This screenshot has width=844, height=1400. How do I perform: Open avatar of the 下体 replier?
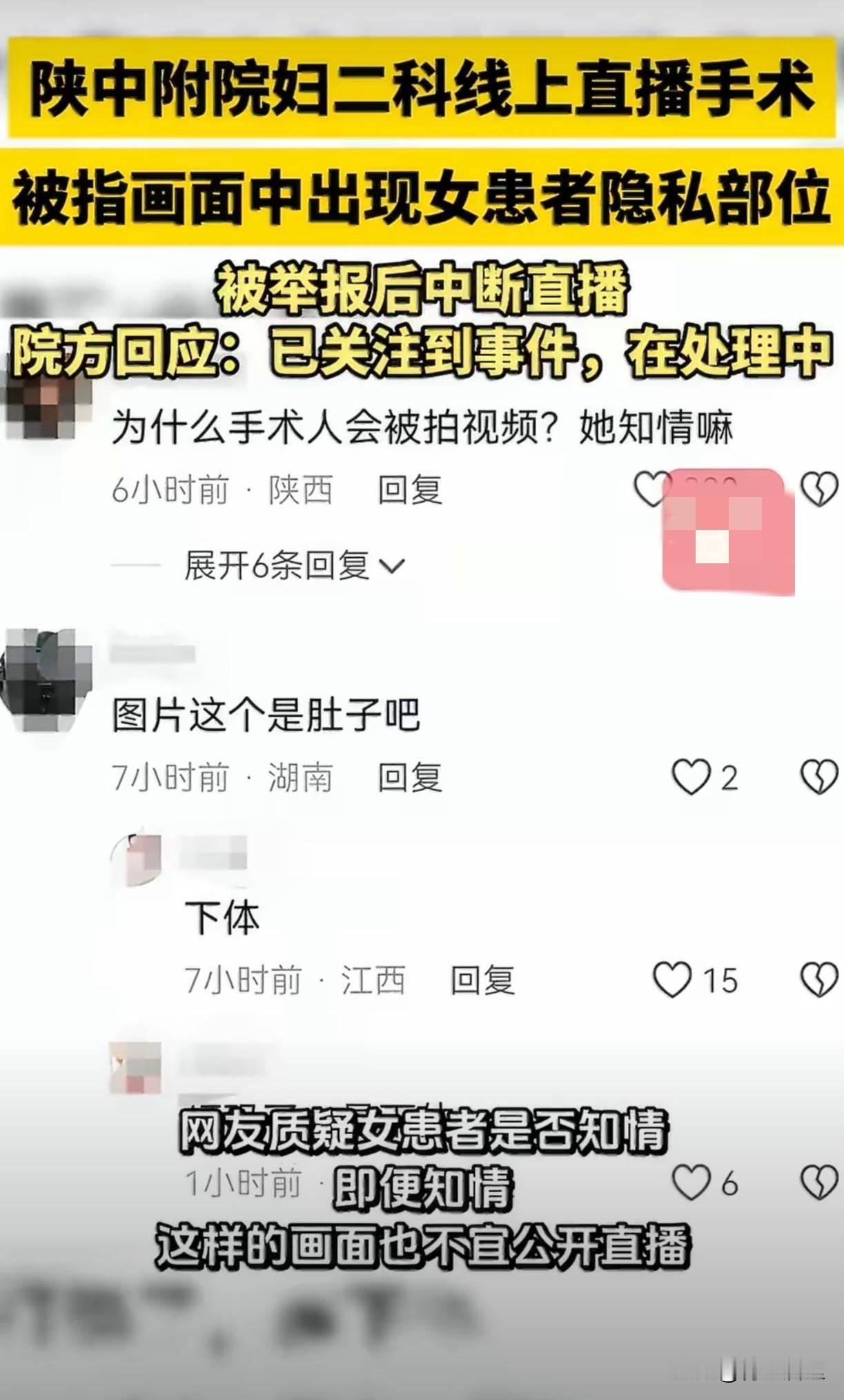(136, 860)
